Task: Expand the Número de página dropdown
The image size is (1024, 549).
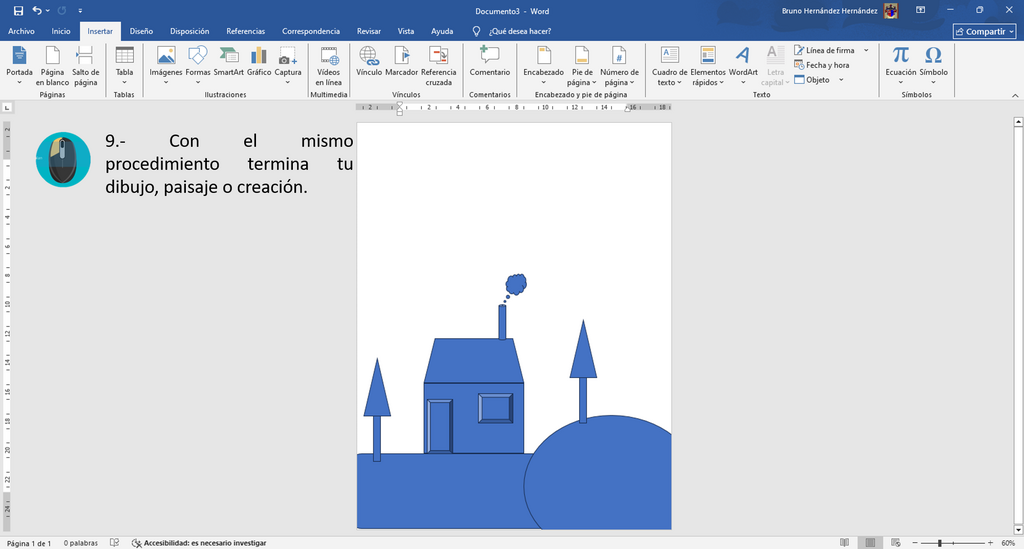Action: (619, 66)
